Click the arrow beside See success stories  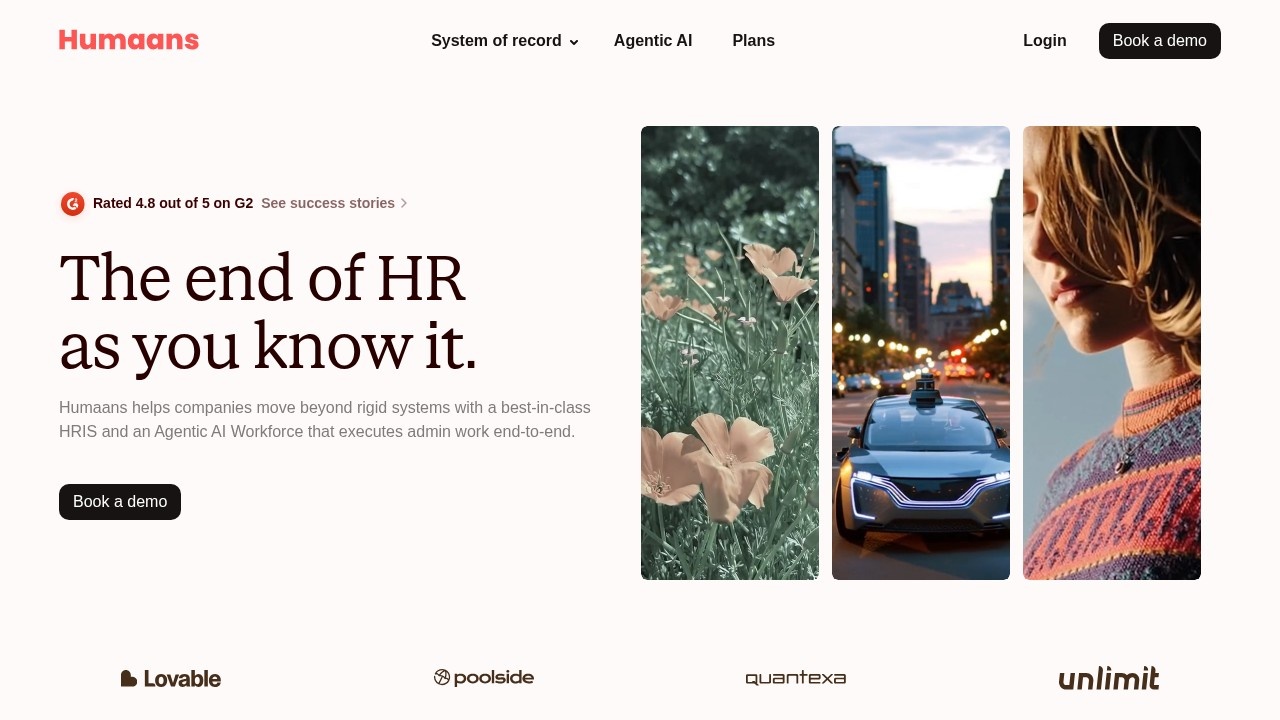(404, 203)
